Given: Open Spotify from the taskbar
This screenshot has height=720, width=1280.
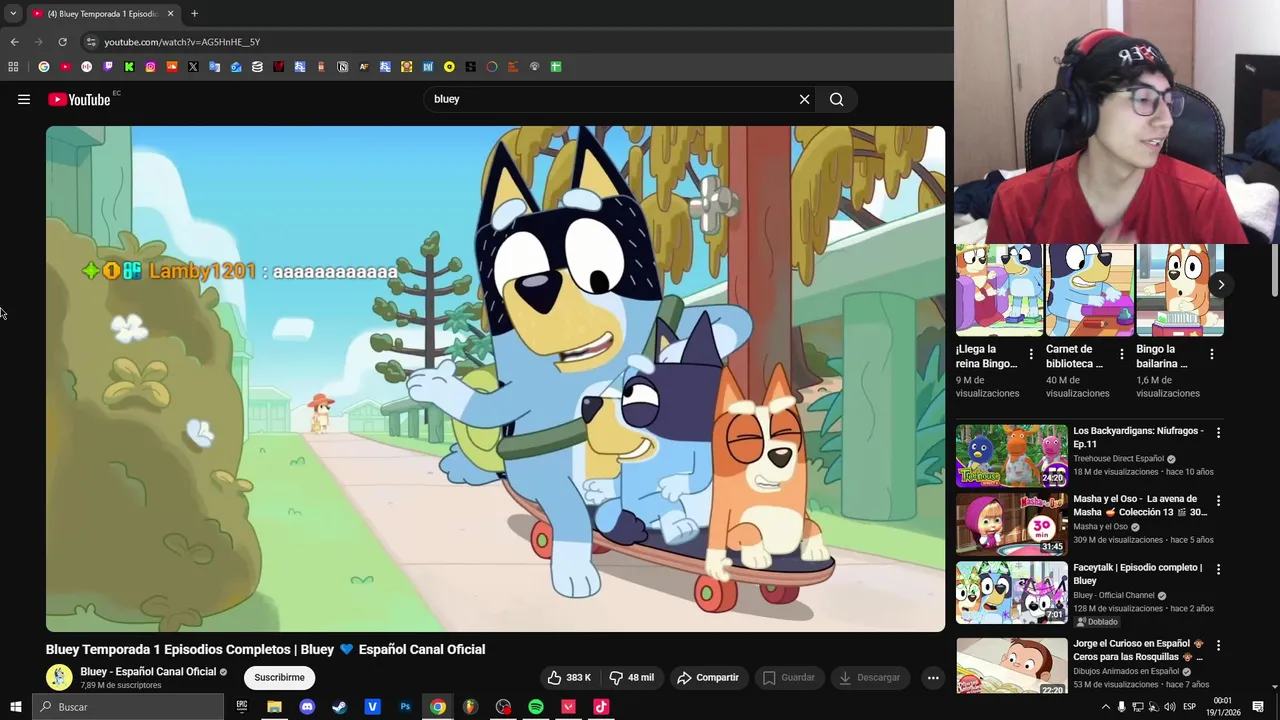Looking at the screenshot, I should click(536, 707).
